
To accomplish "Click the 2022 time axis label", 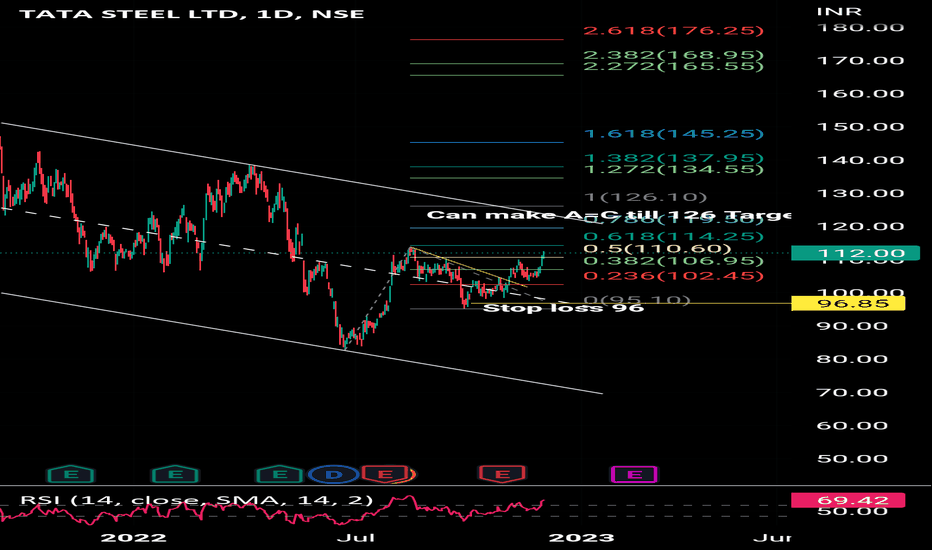I will [134, 538].
